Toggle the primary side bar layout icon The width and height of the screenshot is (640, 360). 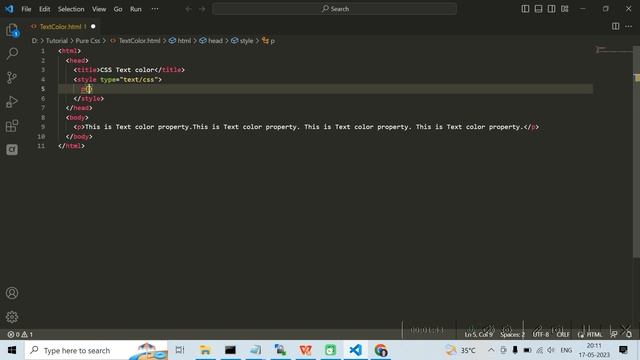tap(525, 9)
